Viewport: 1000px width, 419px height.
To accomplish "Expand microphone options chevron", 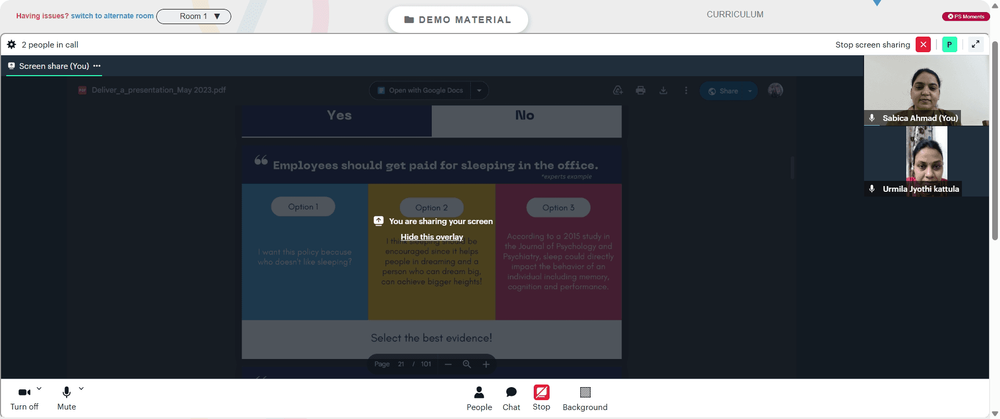I will pos(81,388).
